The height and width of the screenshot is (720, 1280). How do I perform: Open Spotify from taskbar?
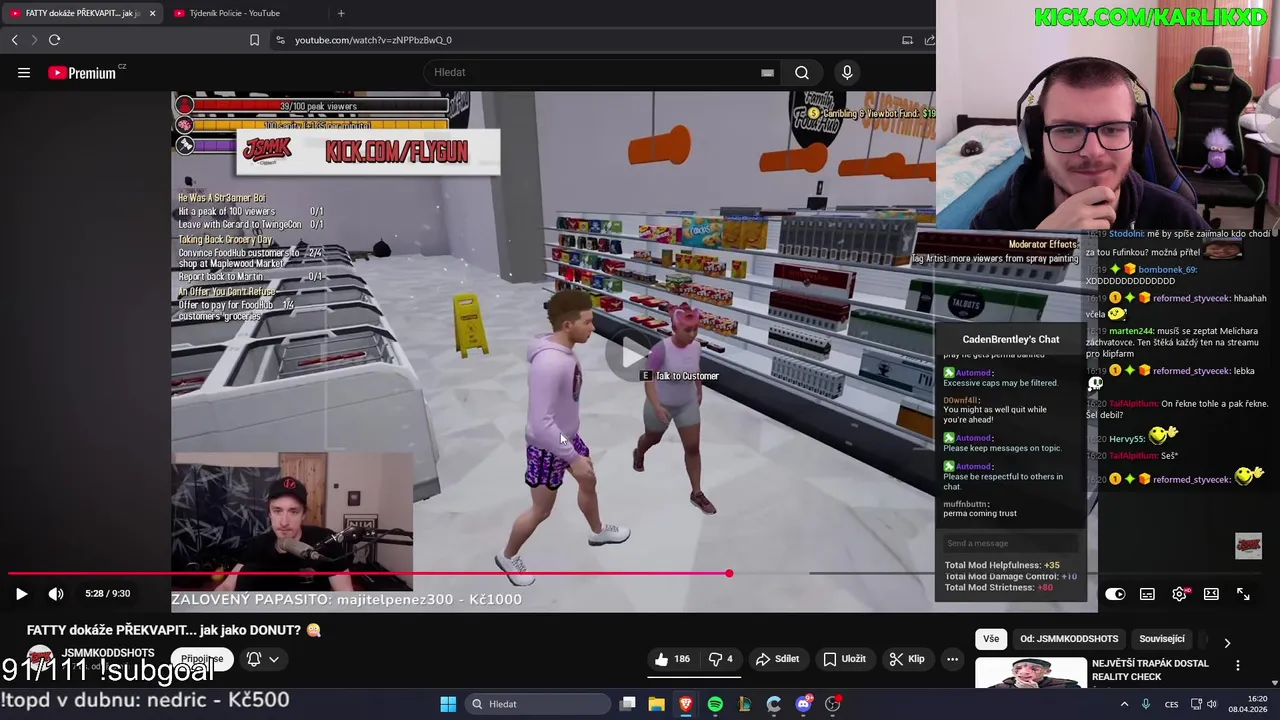[x=715, y=704]
